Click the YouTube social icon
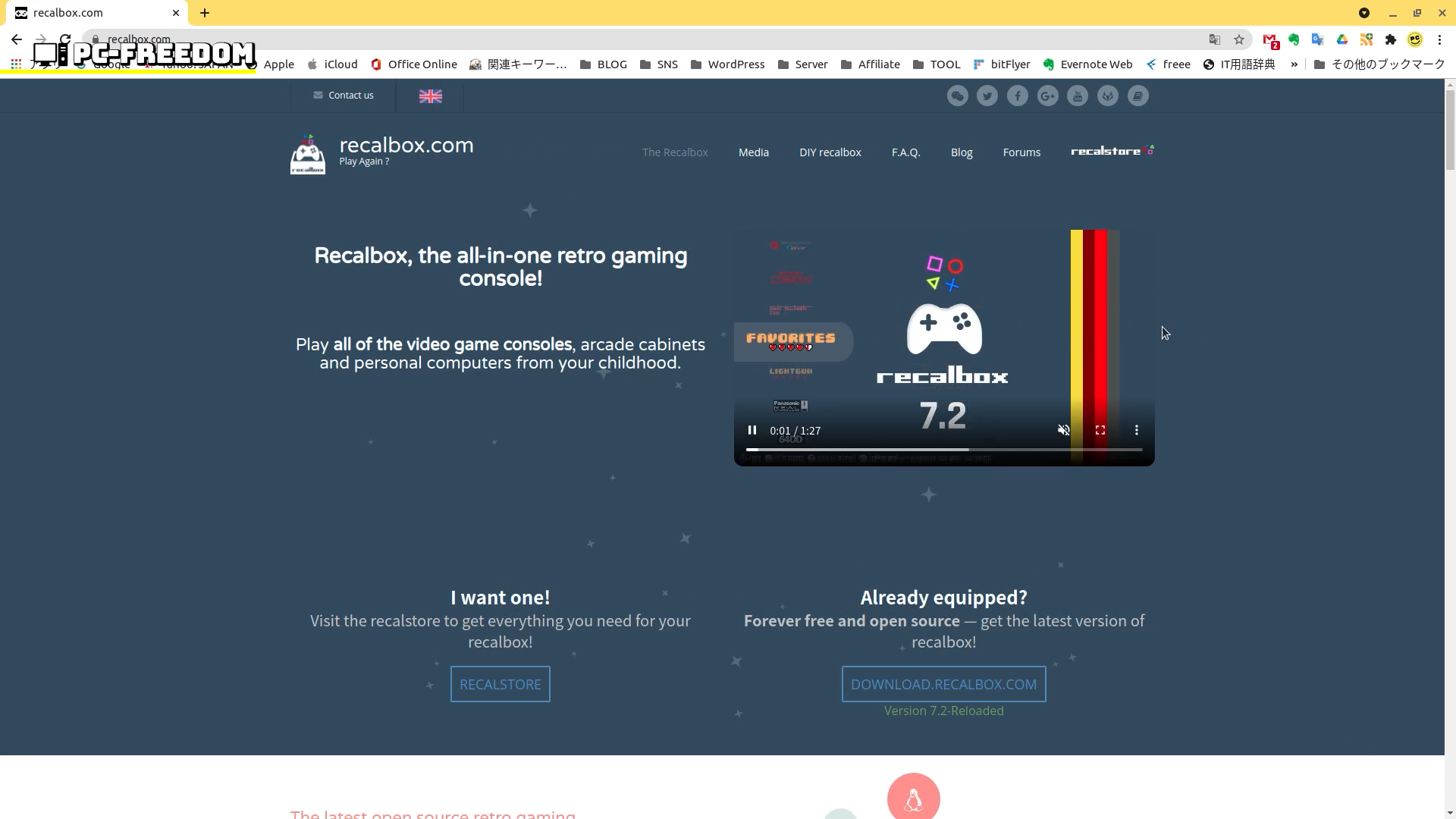 [1077, 96]
